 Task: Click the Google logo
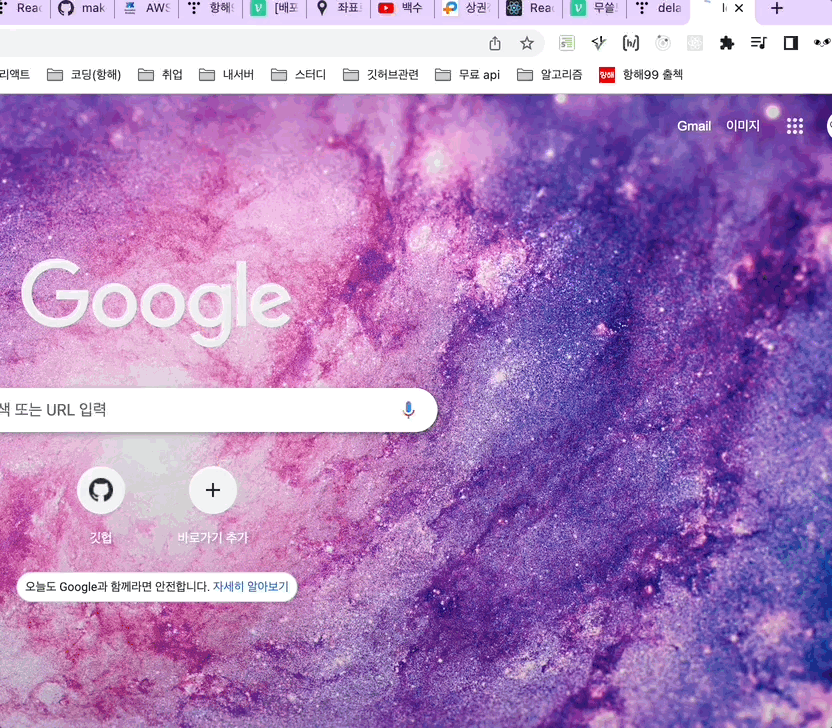tap(156, 301)
